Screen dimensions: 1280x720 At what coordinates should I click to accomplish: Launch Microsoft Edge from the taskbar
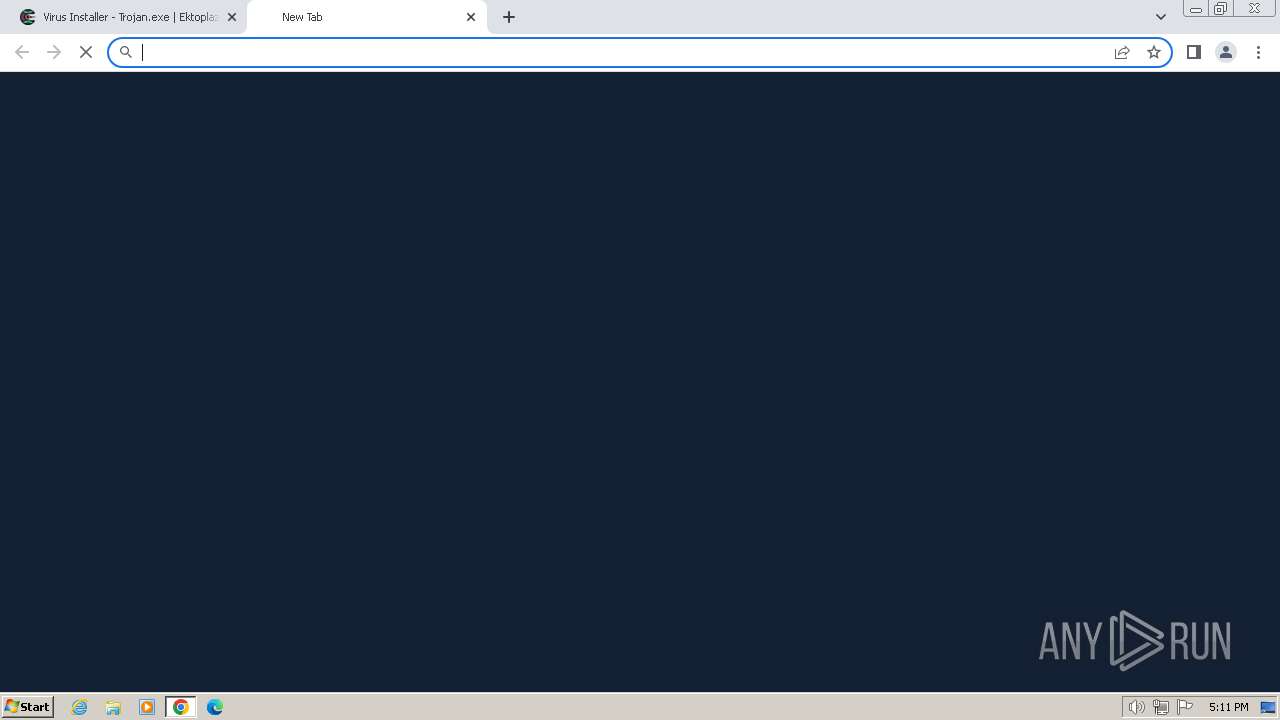[x=215, y=707]
